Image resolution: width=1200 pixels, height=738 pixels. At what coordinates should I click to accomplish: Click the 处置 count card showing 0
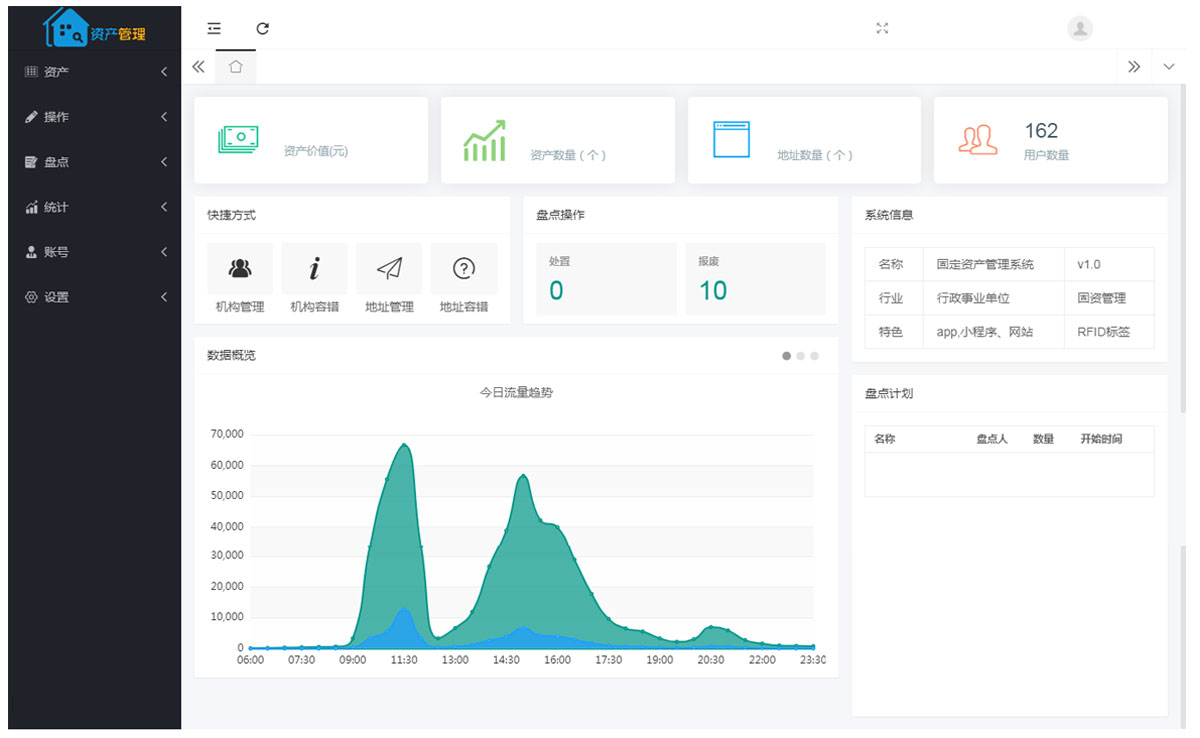point(606,279)
